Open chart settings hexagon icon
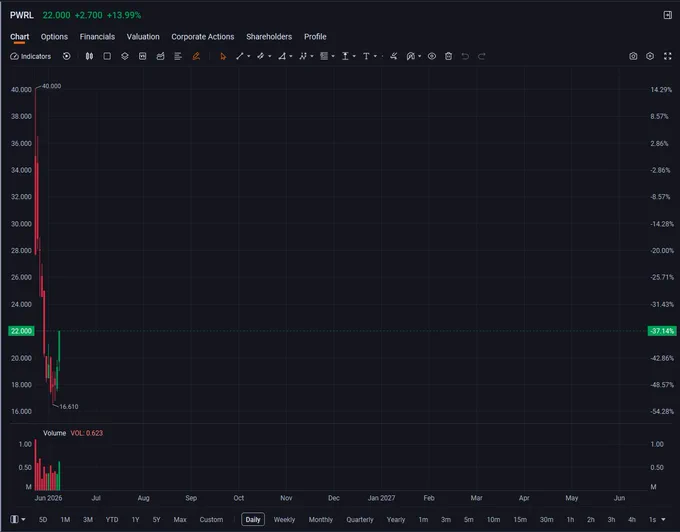The height and width of the screenshot is (532, 680). pos(650,56)
